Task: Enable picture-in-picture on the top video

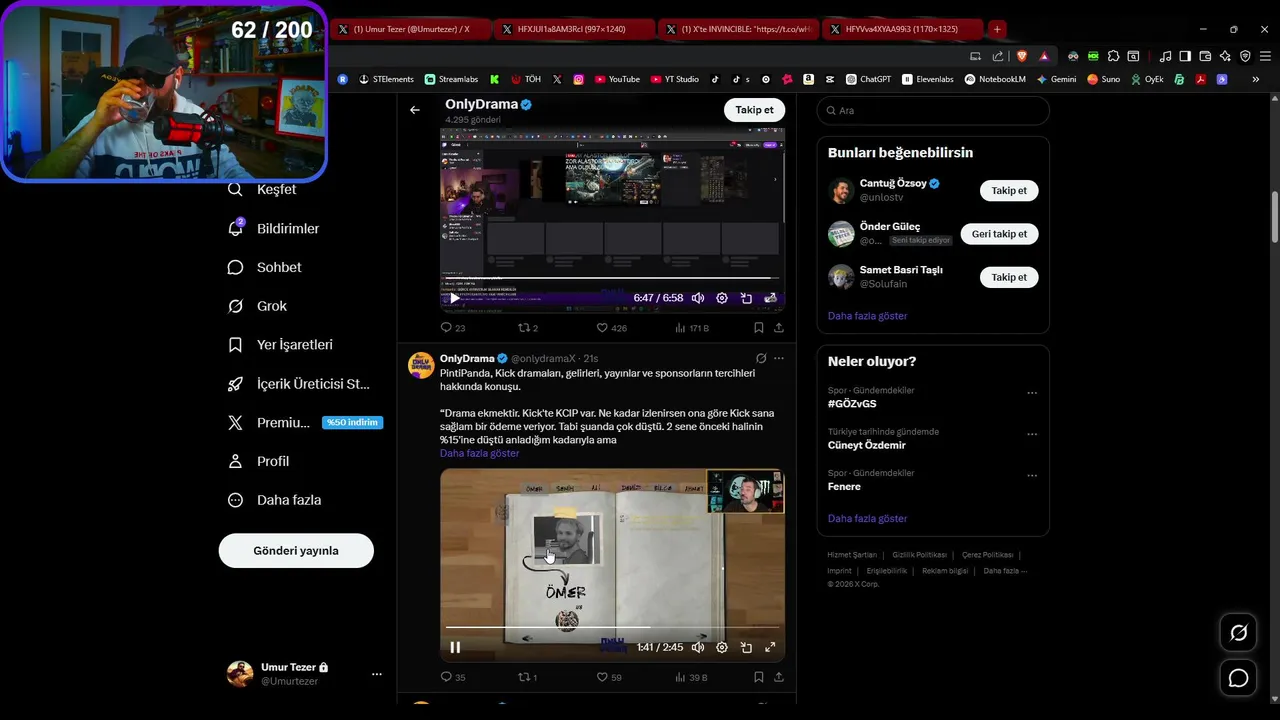Action: coord(746,298)
